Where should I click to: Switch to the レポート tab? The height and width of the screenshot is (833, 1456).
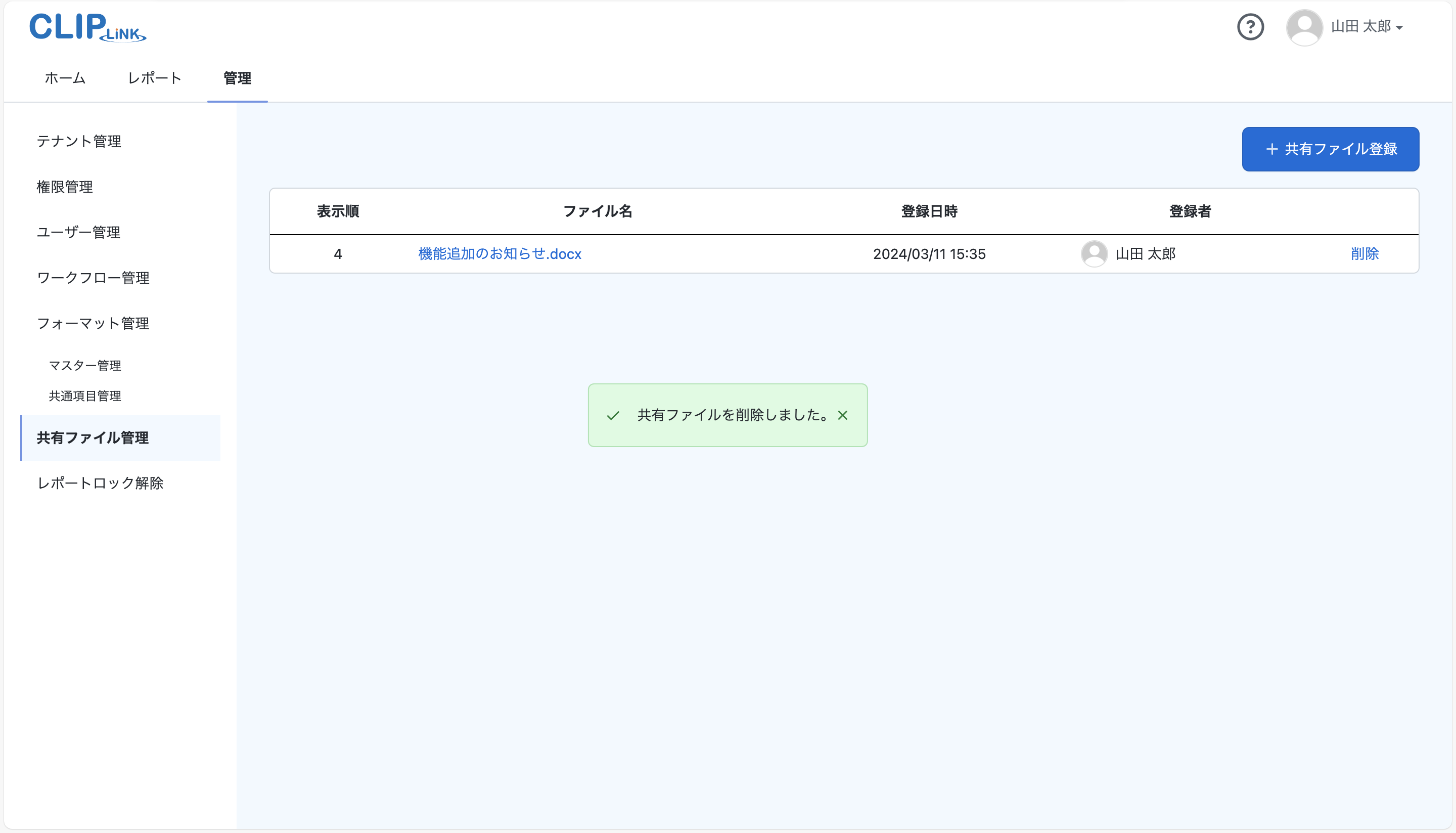point(154,78)
